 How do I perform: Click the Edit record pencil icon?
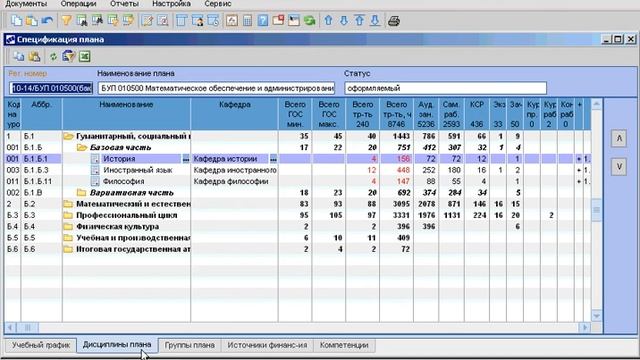tap(147, 20)
